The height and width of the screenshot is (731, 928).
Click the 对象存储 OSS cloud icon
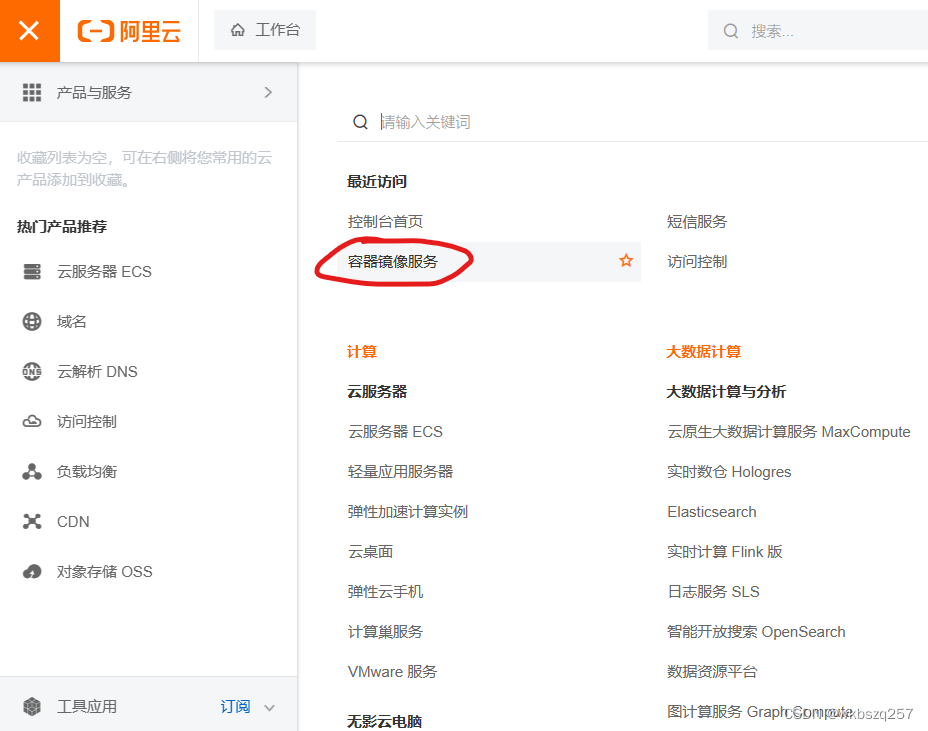(x=32, y=572)
